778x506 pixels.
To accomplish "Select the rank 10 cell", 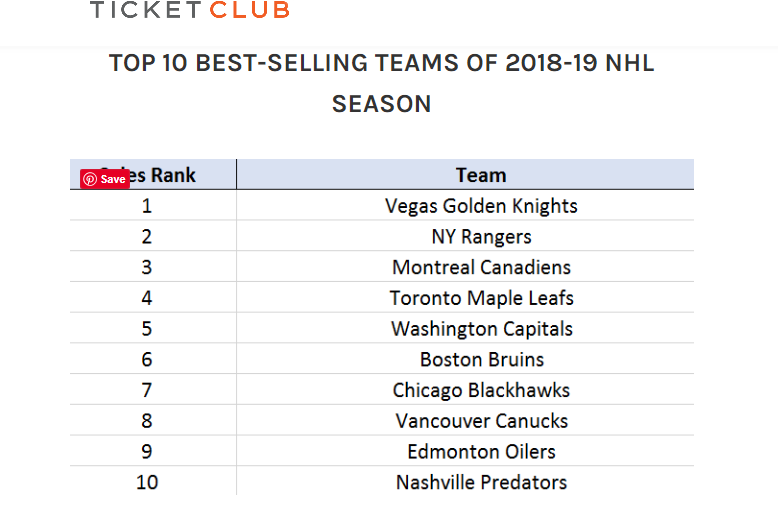I will (x=147, y=482).
